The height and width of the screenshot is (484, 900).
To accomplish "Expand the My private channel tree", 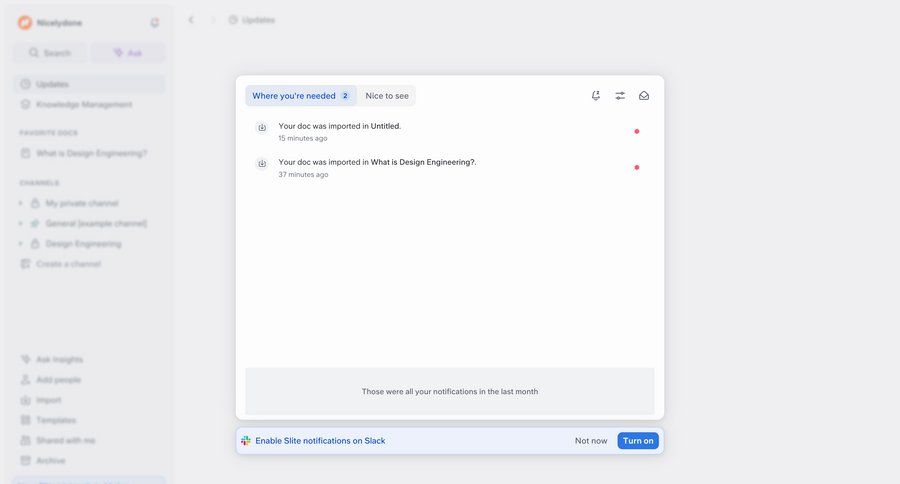I will pos(21,203).
